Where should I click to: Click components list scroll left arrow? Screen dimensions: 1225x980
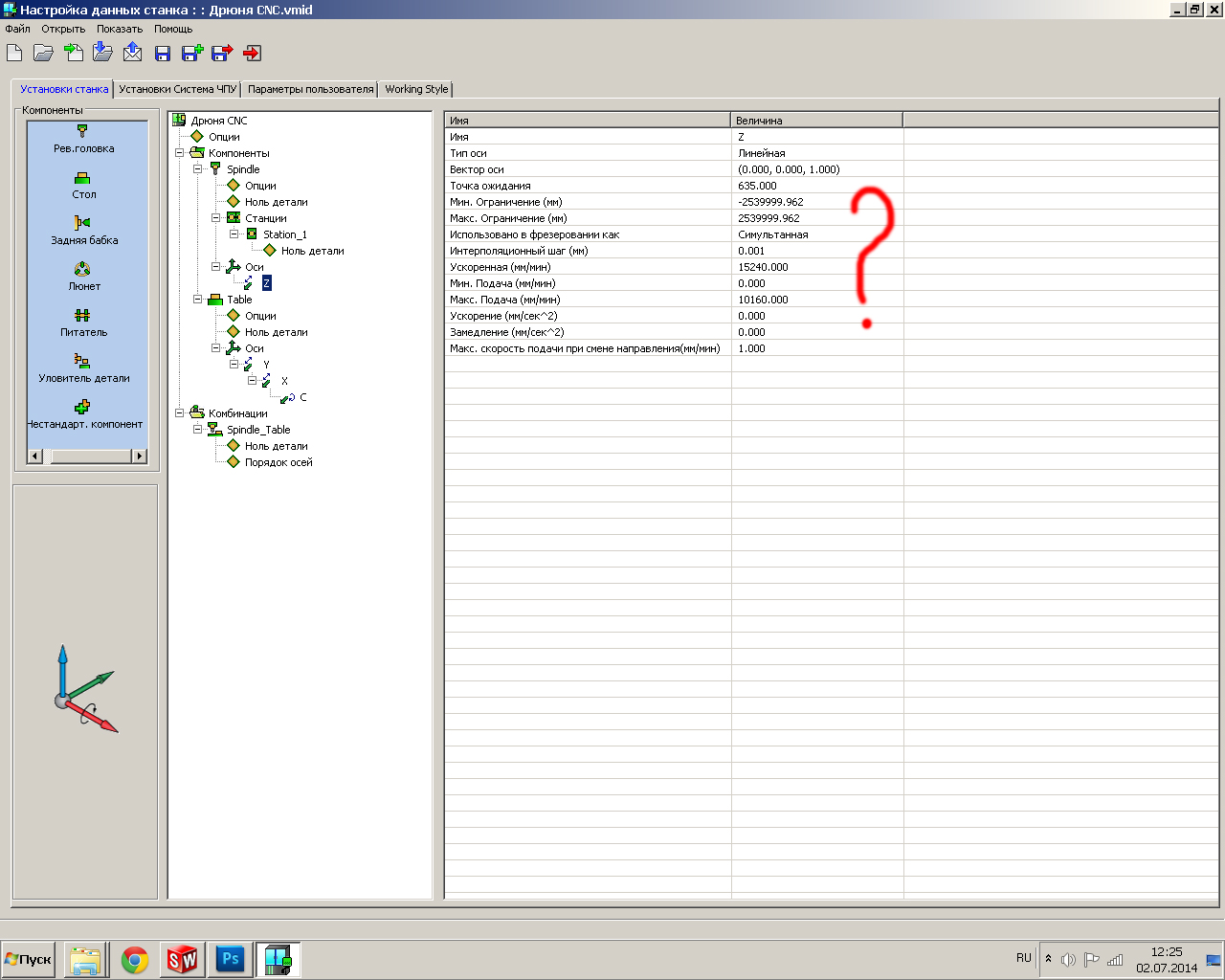pos(35,457)
